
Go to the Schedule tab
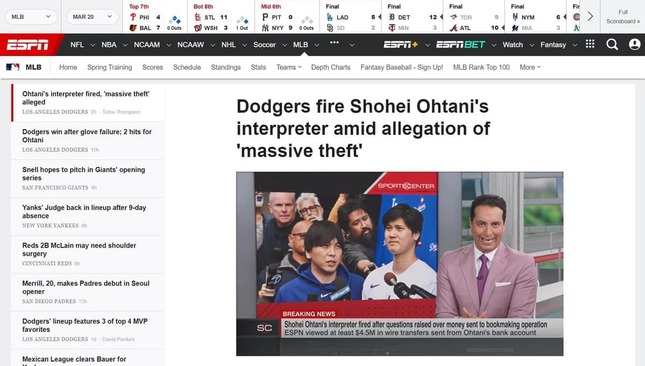(x=187, y=67)
